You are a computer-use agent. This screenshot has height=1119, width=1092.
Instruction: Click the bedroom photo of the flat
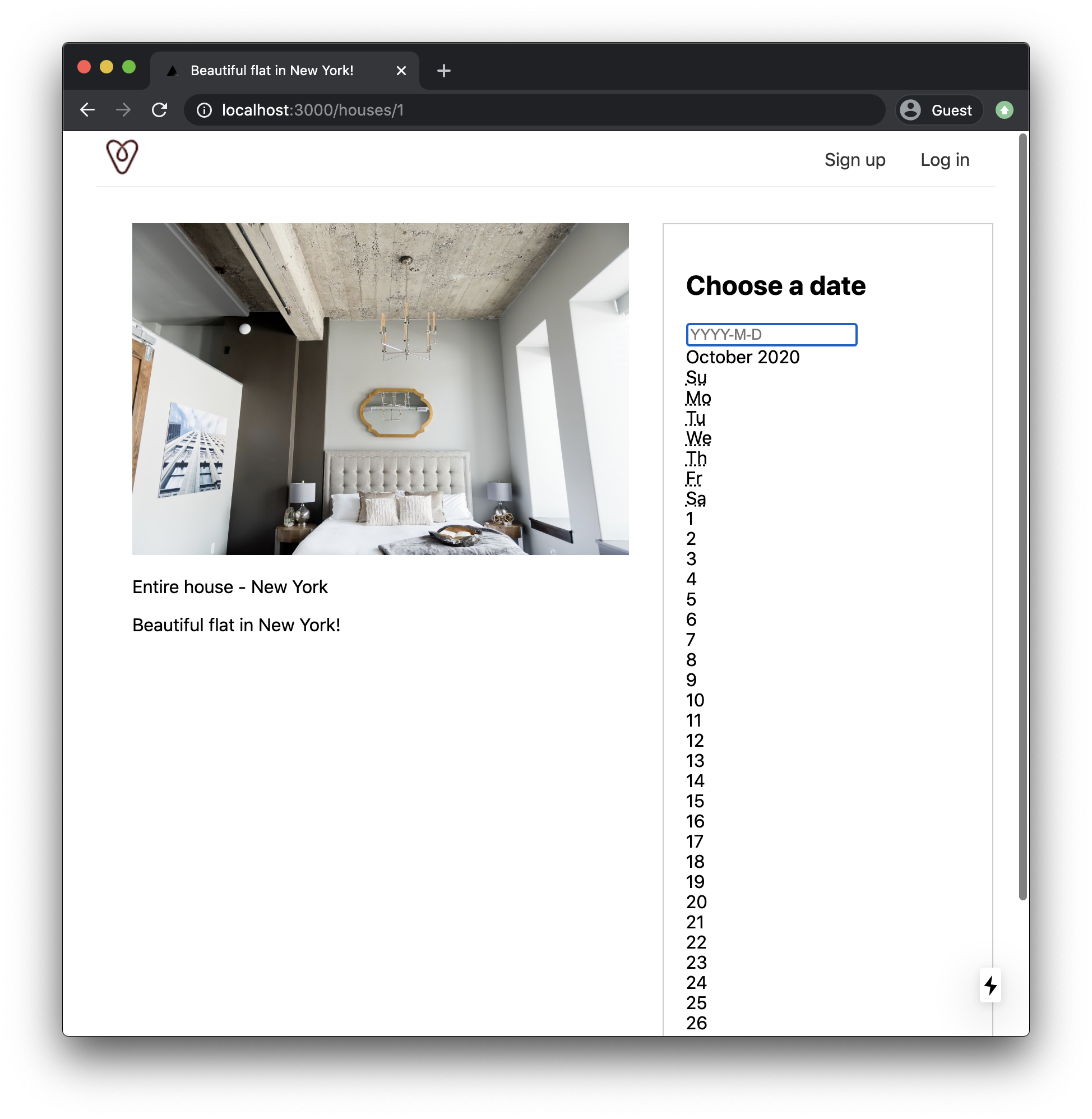380,389
